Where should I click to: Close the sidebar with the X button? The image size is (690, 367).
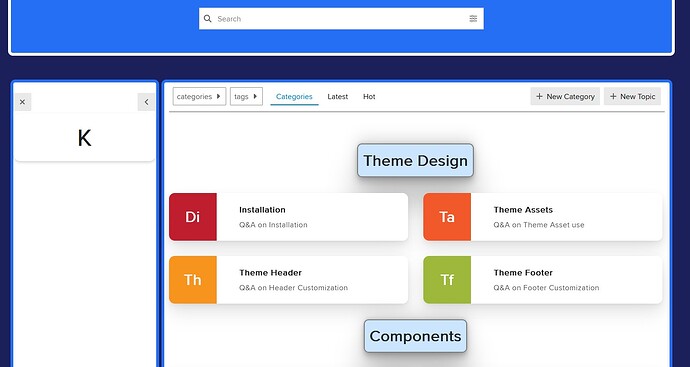tap(22, 102)
